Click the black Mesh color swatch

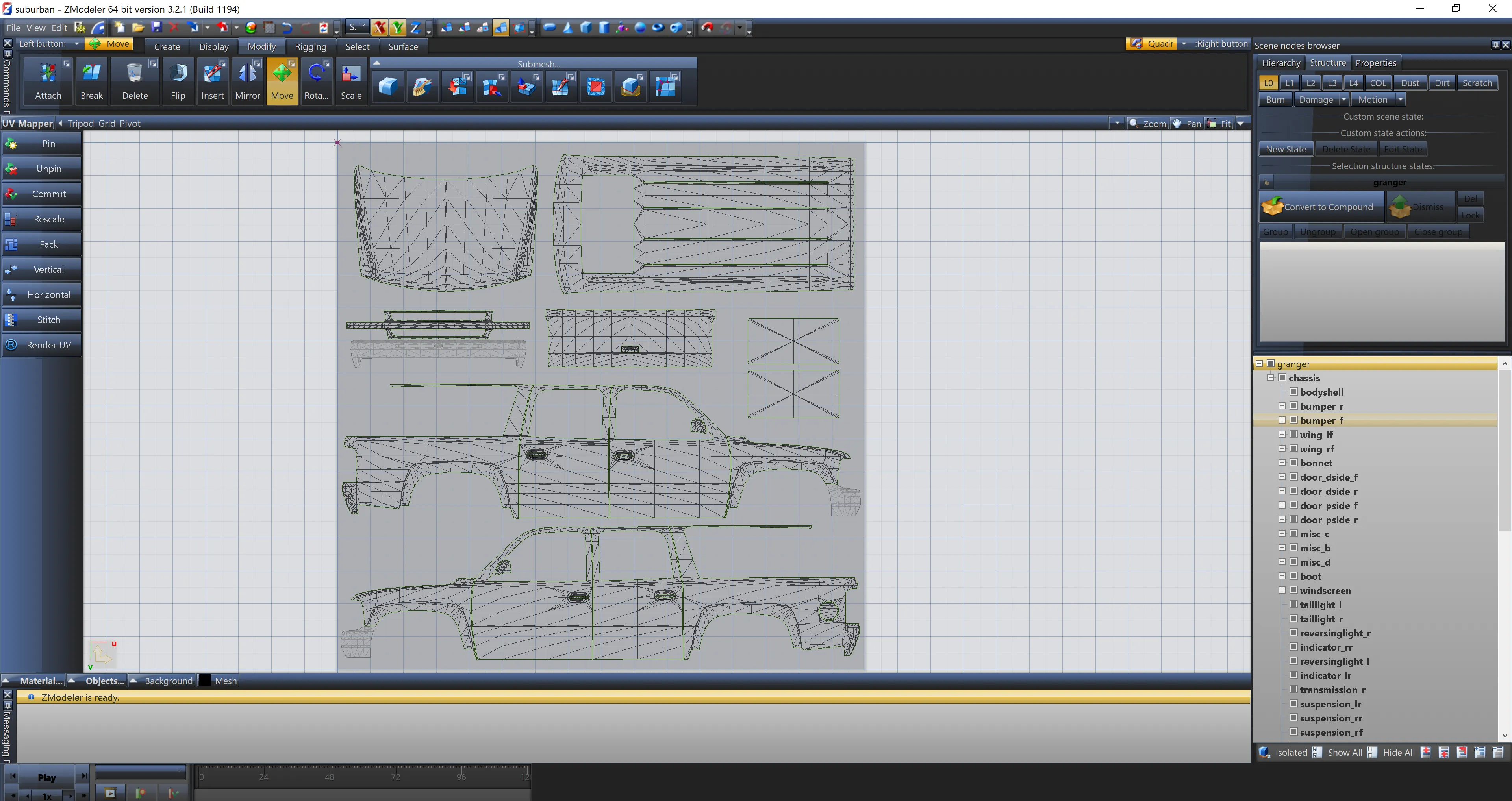click(x=205, y=681)
